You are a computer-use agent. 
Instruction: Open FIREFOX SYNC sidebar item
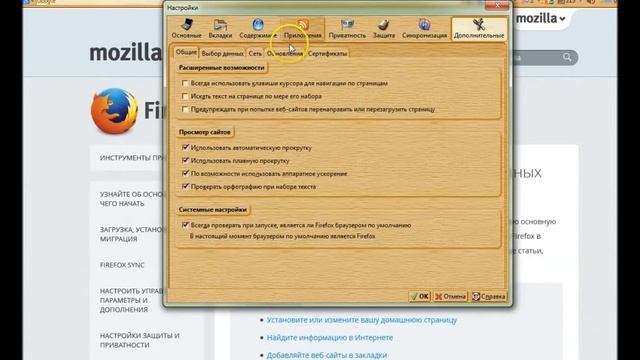tap(122, 265)
